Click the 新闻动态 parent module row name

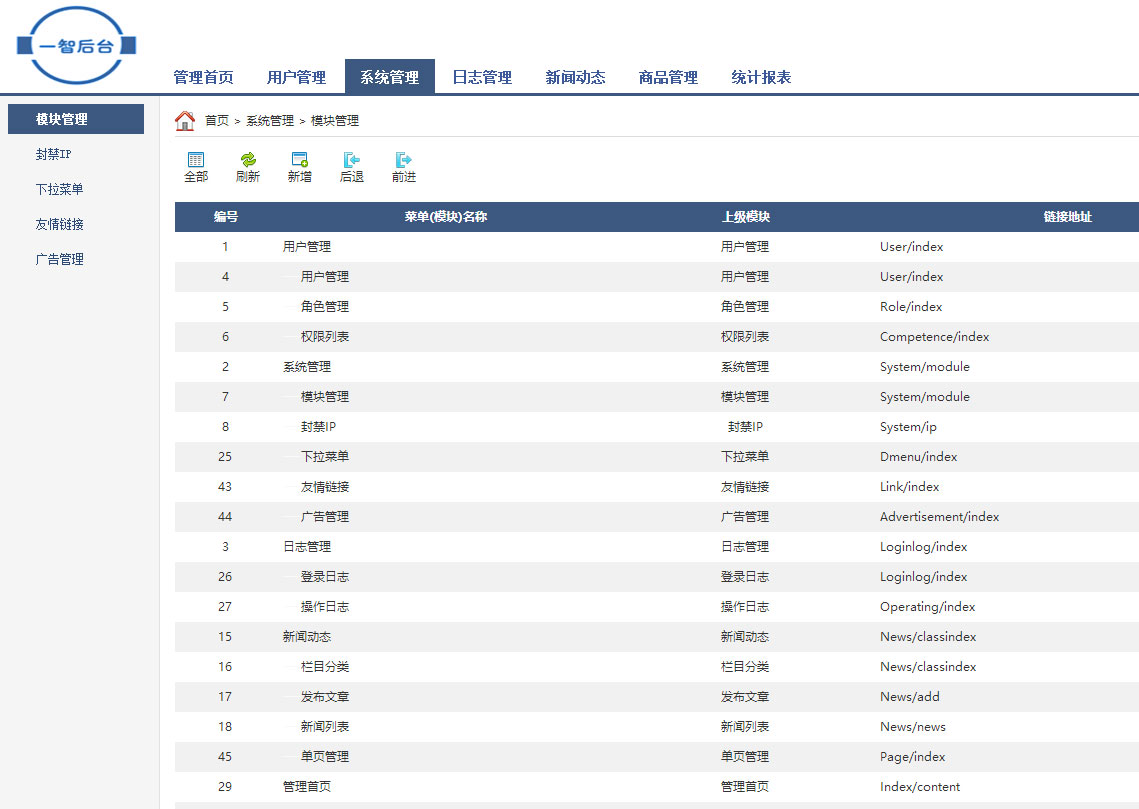(x=307, y=637)
